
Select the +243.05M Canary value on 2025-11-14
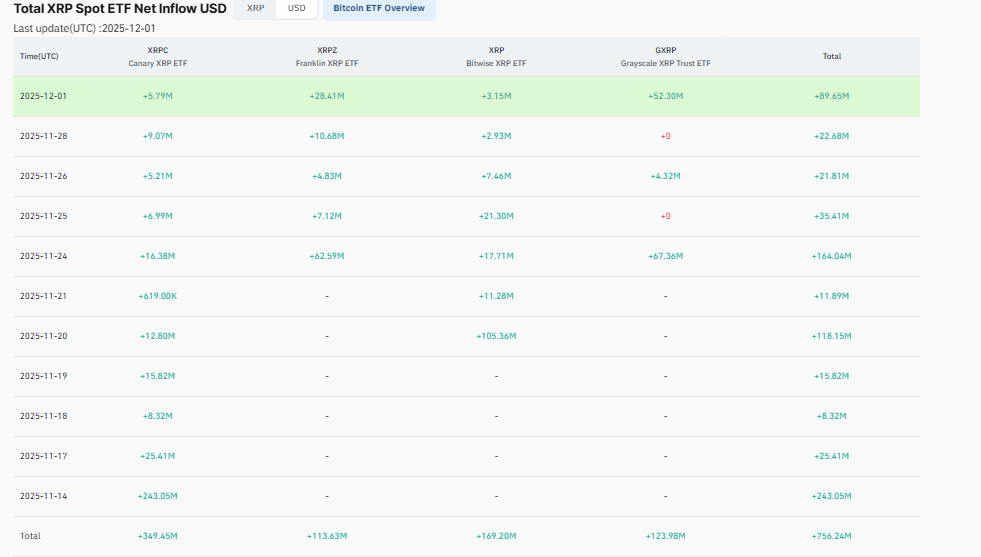tap(157, 496)
